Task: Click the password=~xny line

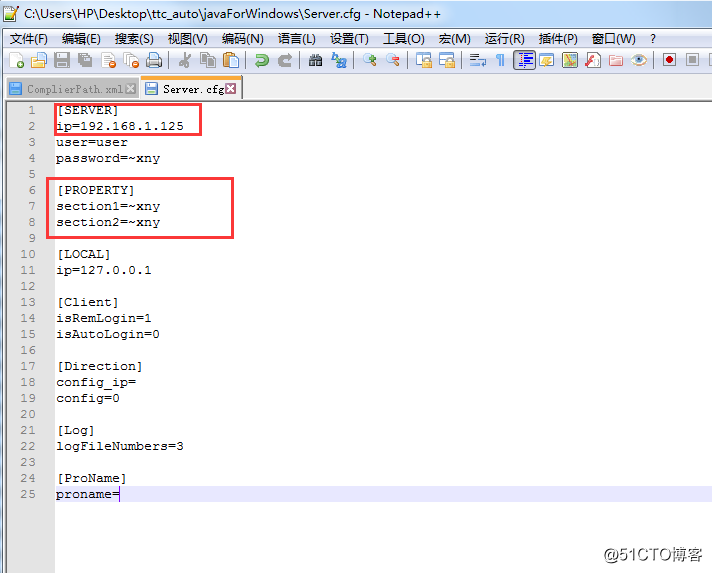Action: tap(108, 158)
